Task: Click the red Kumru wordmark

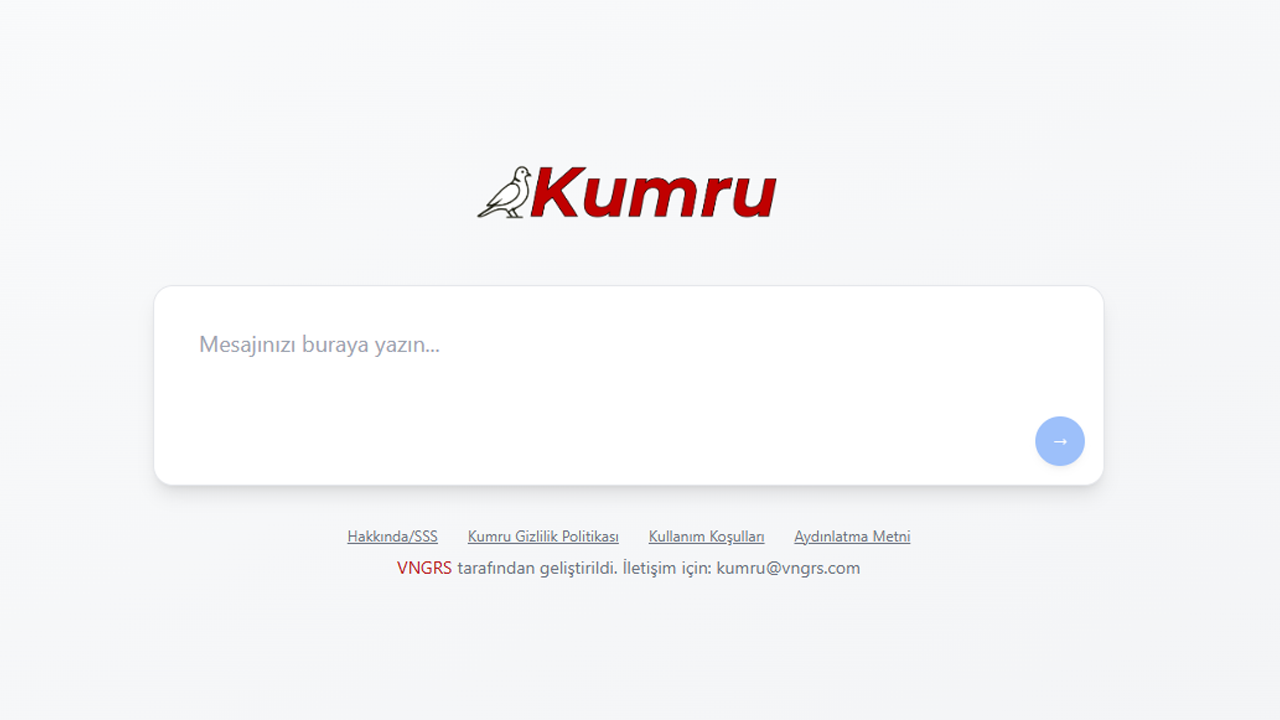Action: point(654,193)
